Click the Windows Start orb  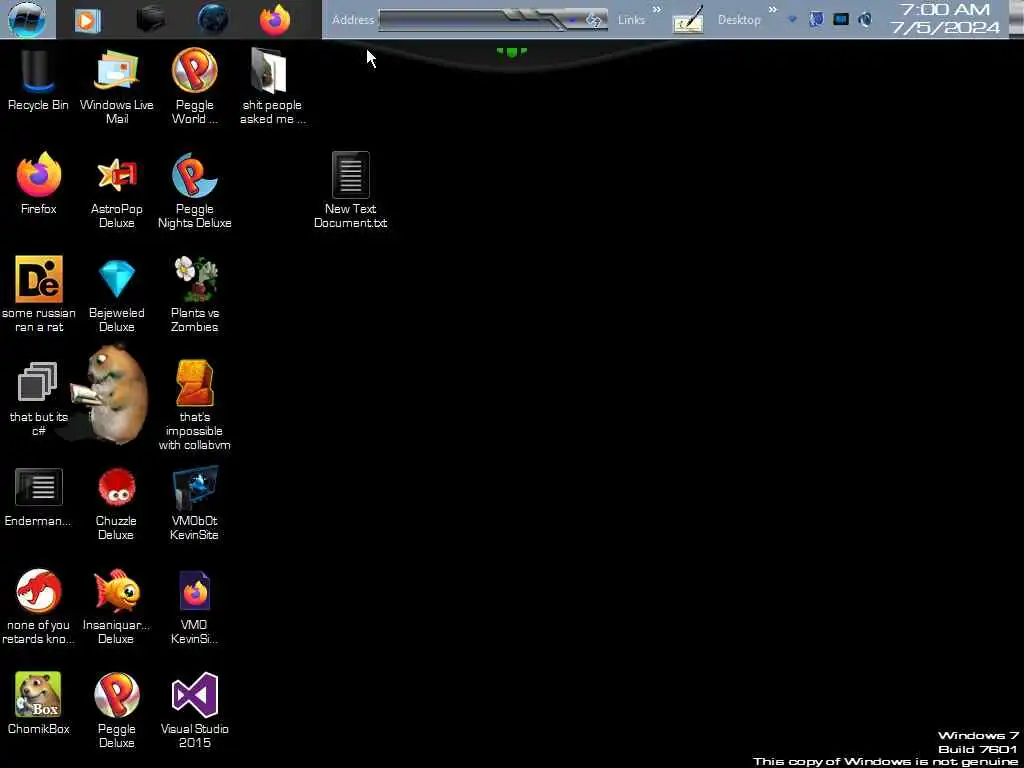pyautogui.click(x=27, y=19)
